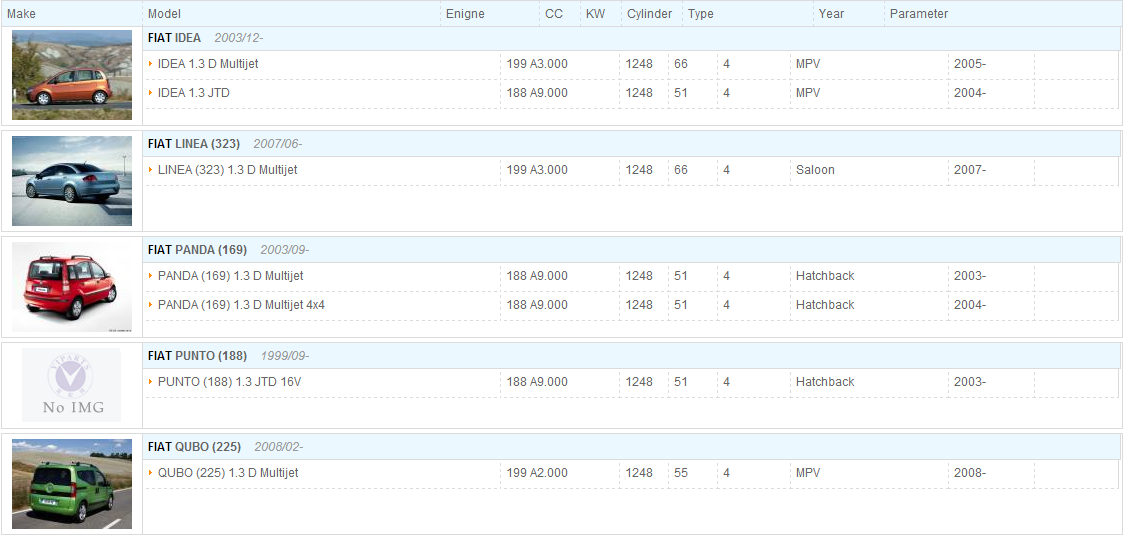Open LINEA (323) 1.3 D Multijet link
1131x536 pixels.
click(x=227, y=170)
